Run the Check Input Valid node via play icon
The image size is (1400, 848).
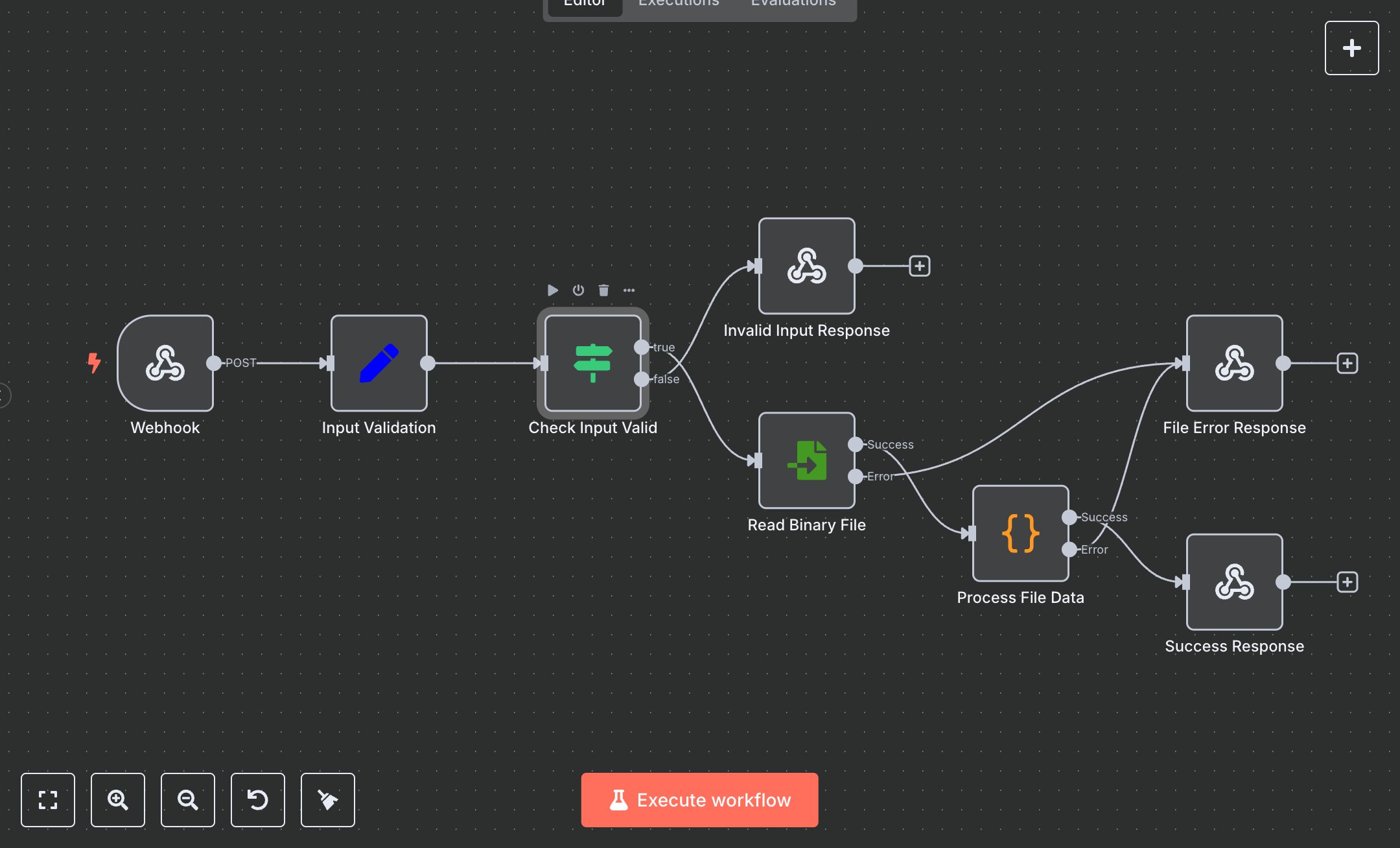point(552,290)
